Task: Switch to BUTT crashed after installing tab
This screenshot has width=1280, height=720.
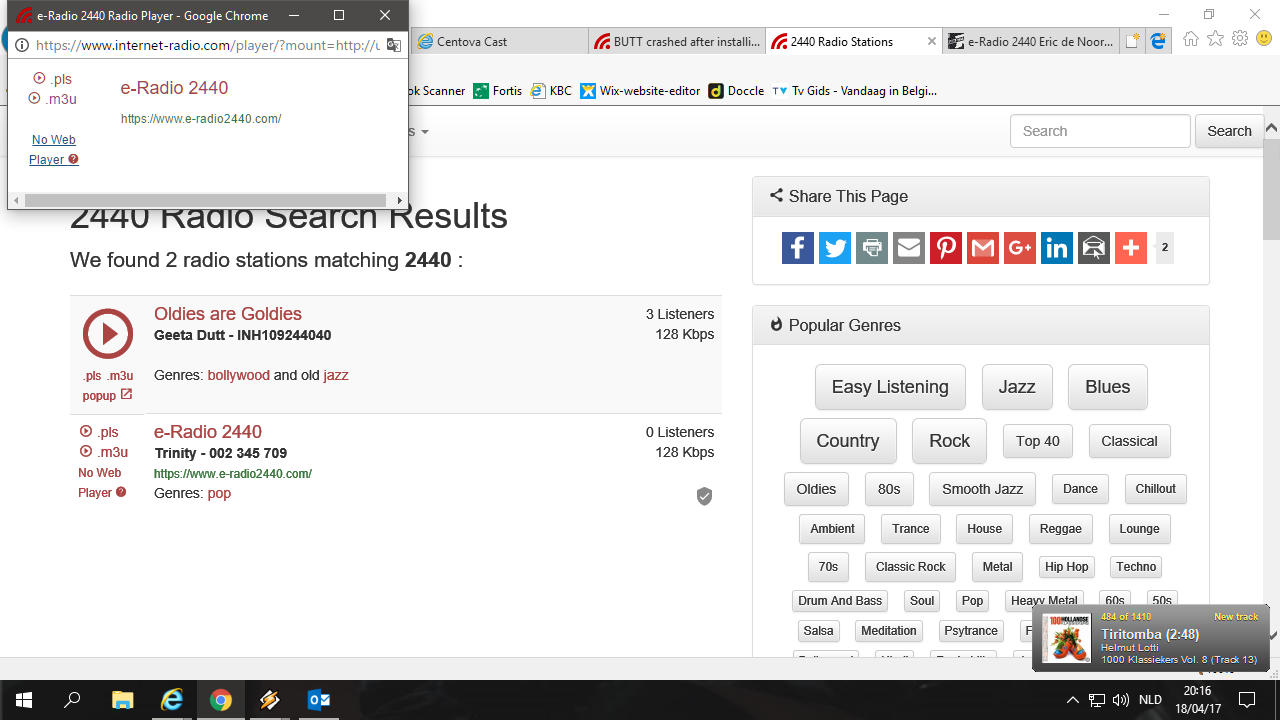Action: pos(679,42)
